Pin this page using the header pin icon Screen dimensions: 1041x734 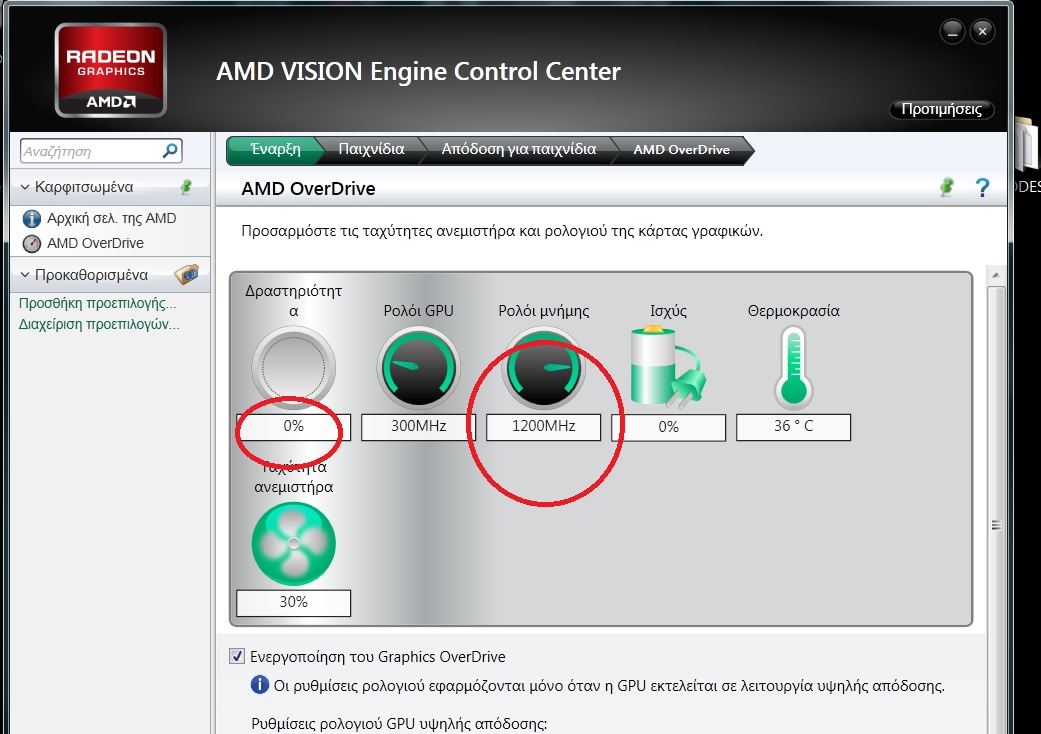click(x=947, y=188)
